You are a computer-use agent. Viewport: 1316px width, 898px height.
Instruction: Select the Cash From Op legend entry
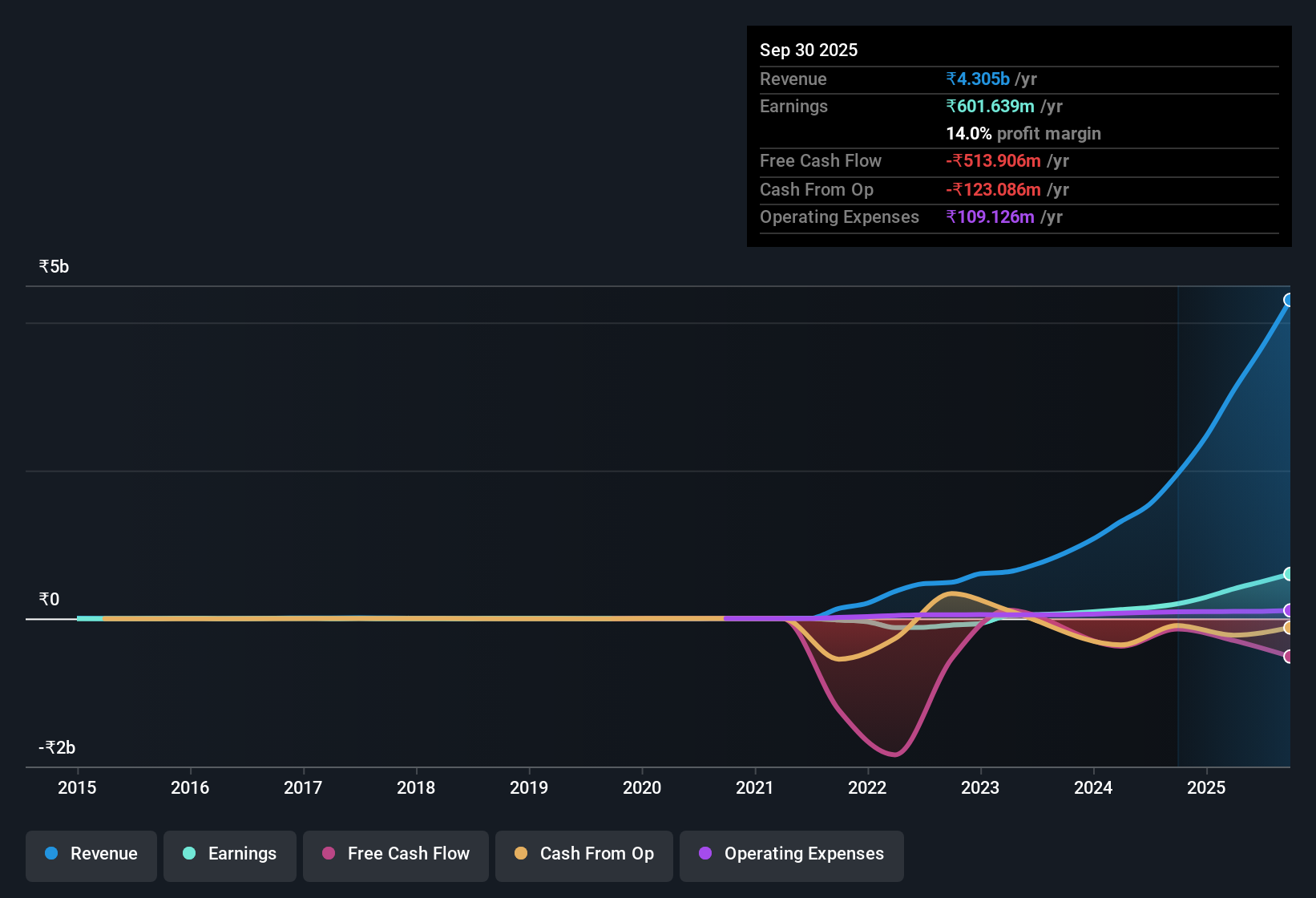pos(583,855)
